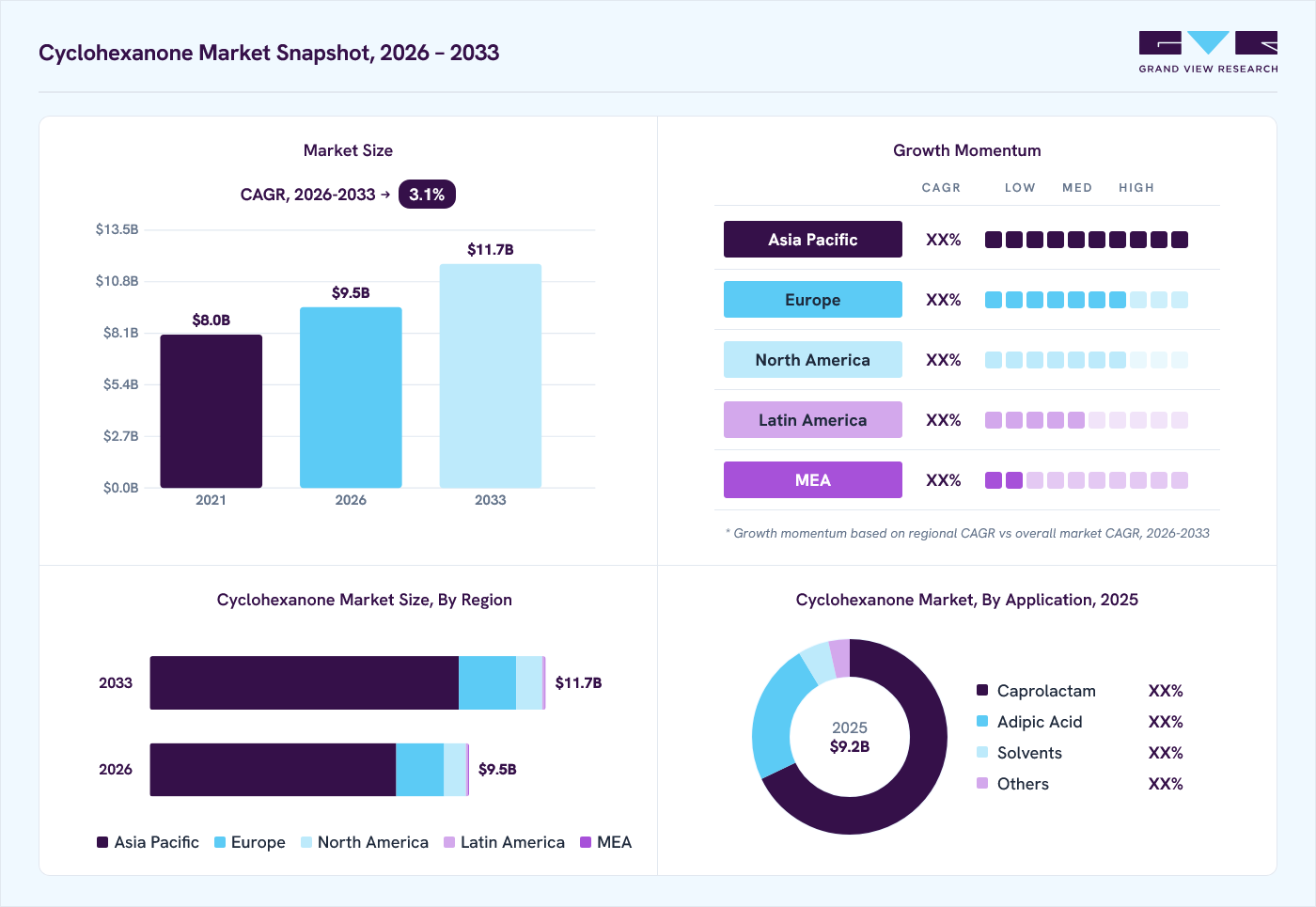Viewport: 1316px width, 907px height.
Task: Click the Asia Pacific momentum indicator squares
Action: 1087,240
